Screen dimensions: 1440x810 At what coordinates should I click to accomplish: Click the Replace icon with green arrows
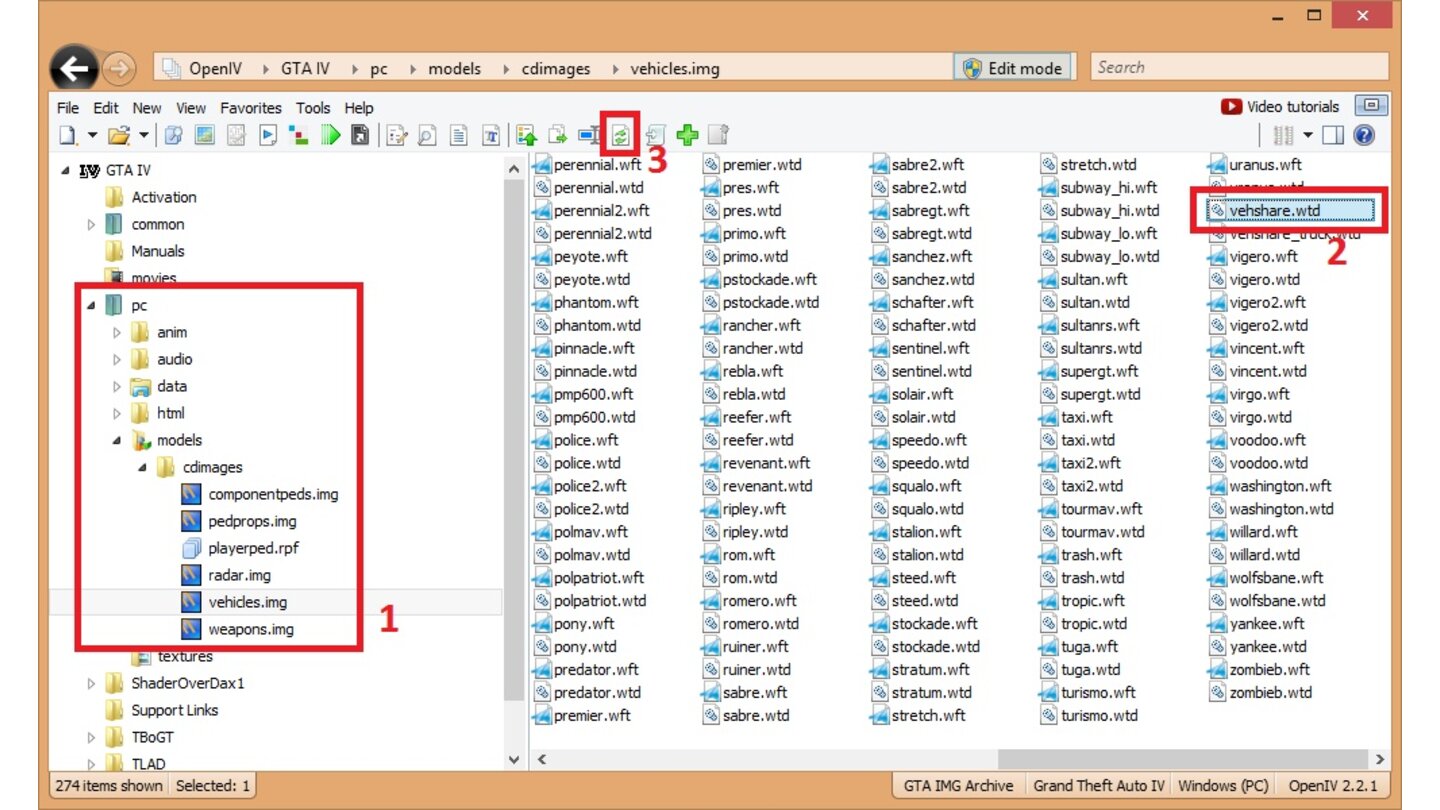coord(621,135)
